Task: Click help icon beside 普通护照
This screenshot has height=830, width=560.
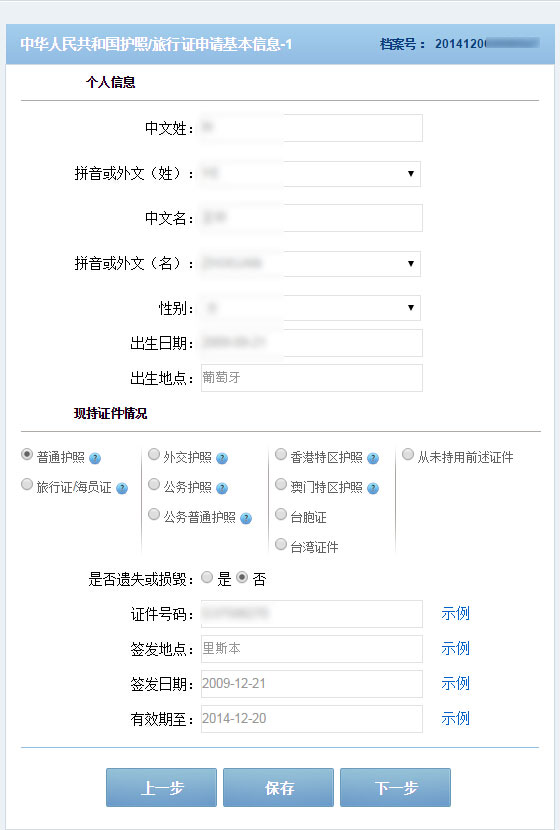Action: pos(95,458)
